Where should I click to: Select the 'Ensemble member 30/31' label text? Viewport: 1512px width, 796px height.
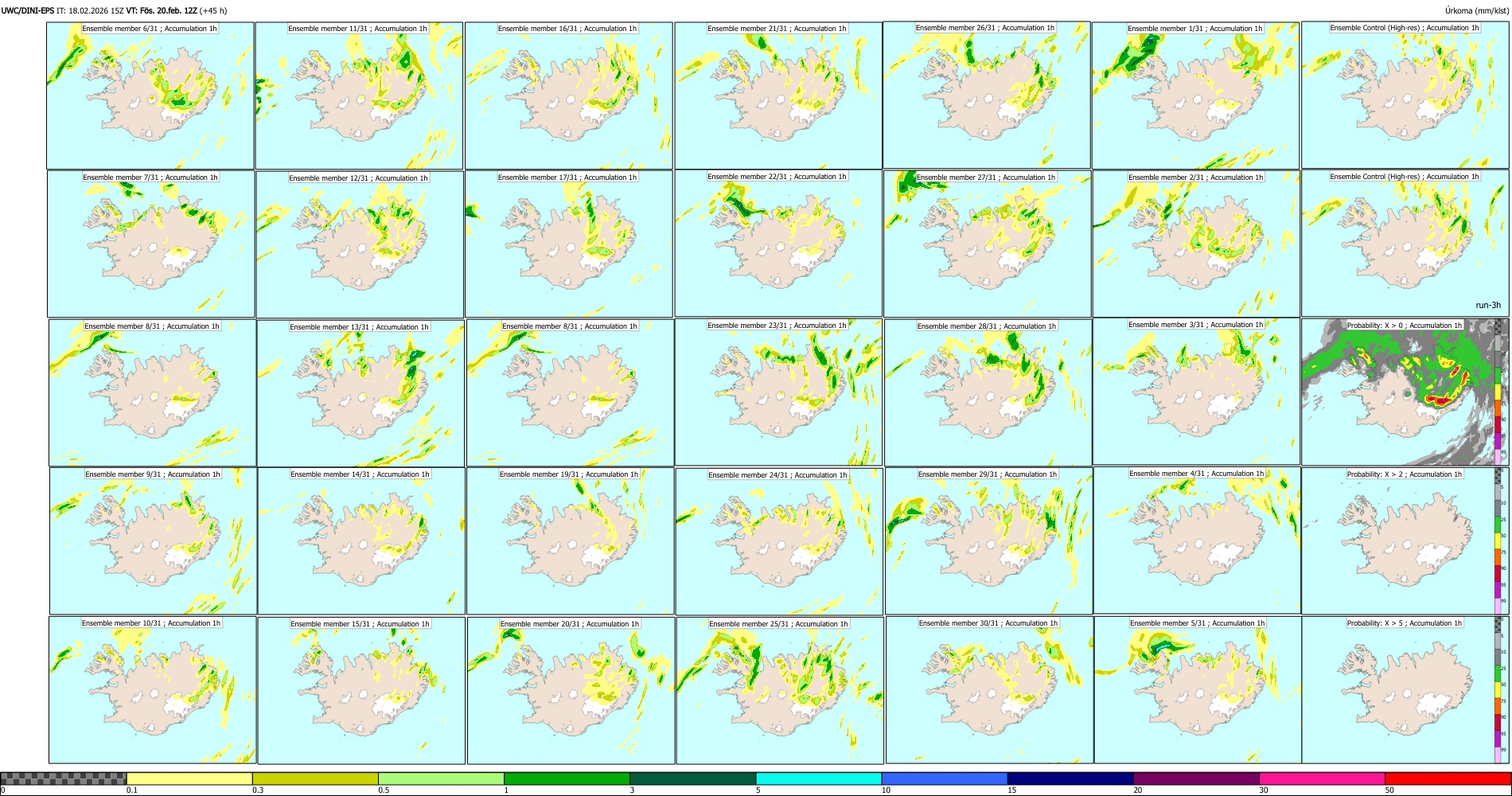[988, 623]
